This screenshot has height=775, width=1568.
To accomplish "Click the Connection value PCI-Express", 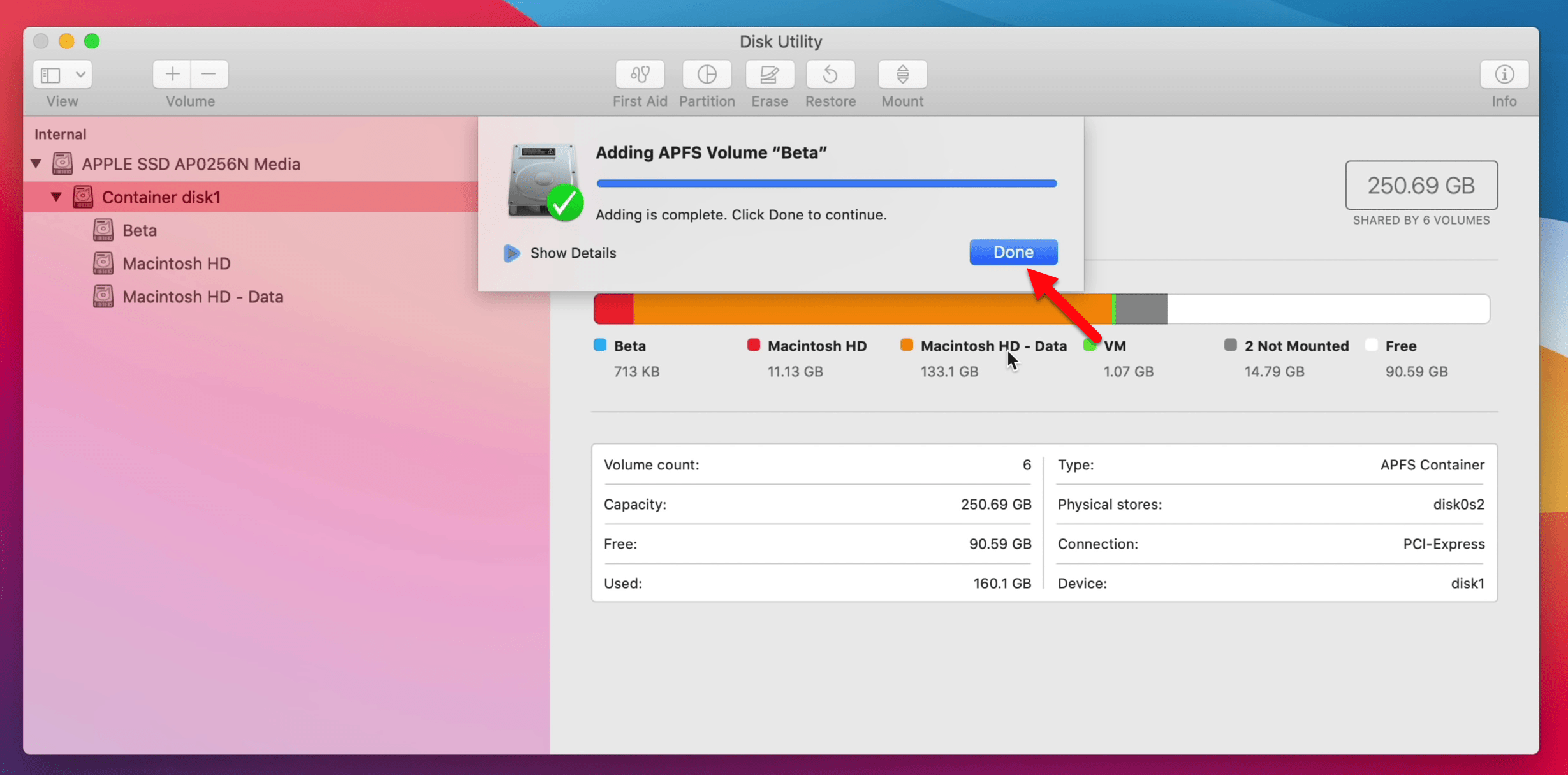I will click(x=1444, y=544).
